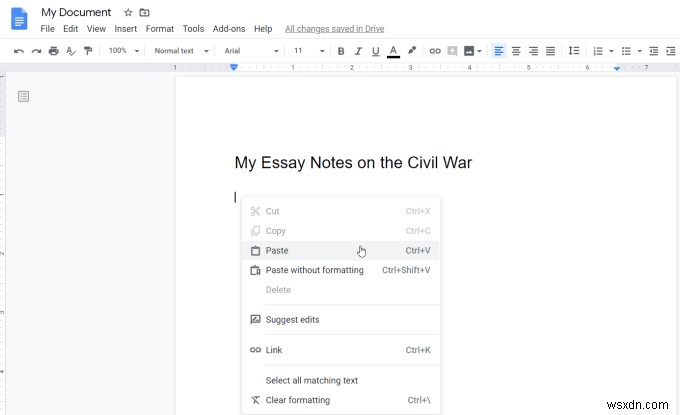Open the text color picker
The height and width of the screenshot is (415, 680).
click(393, 51)
